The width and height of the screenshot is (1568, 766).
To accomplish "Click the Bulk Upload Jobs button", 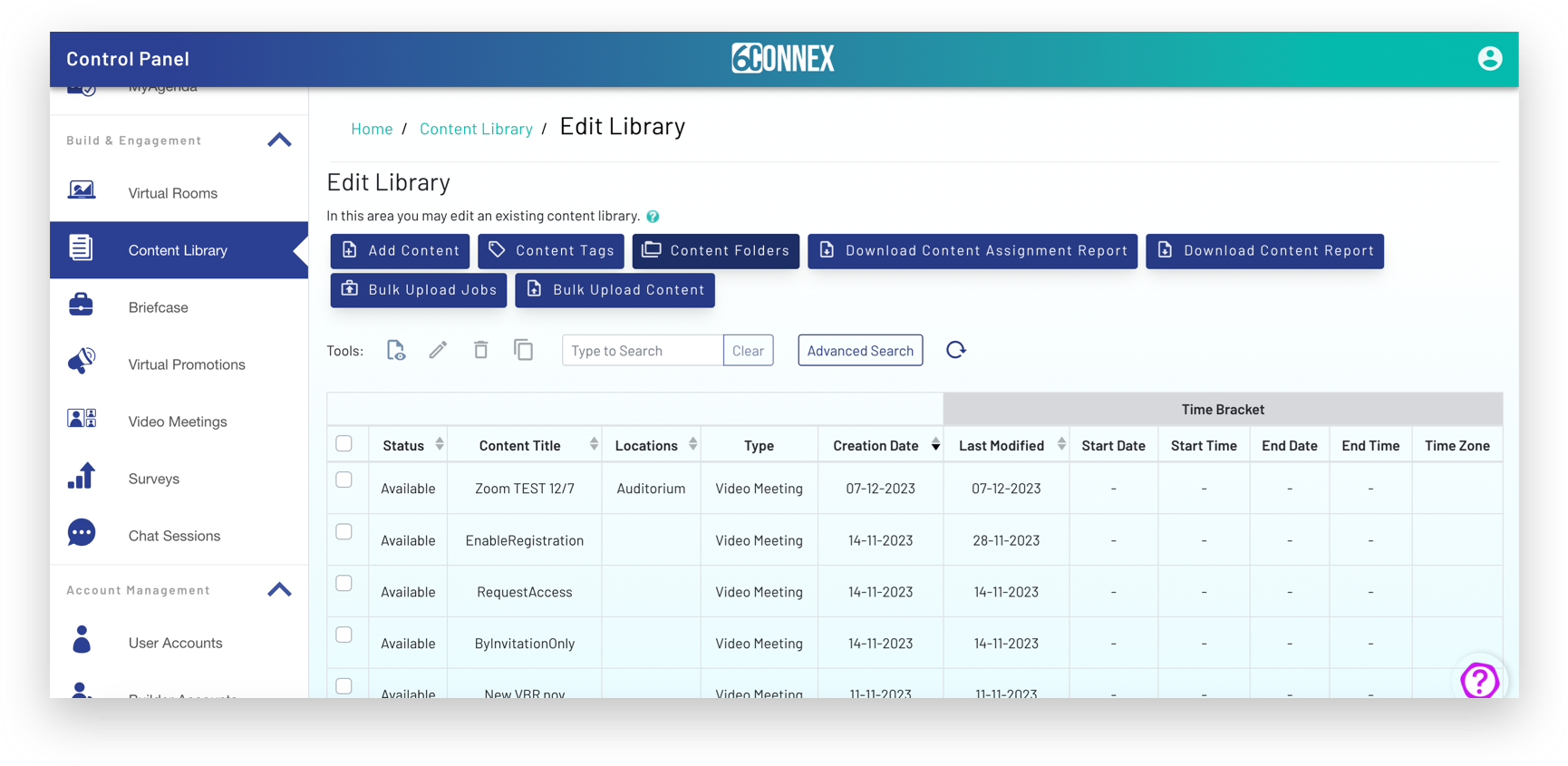I will click(419, 290).
